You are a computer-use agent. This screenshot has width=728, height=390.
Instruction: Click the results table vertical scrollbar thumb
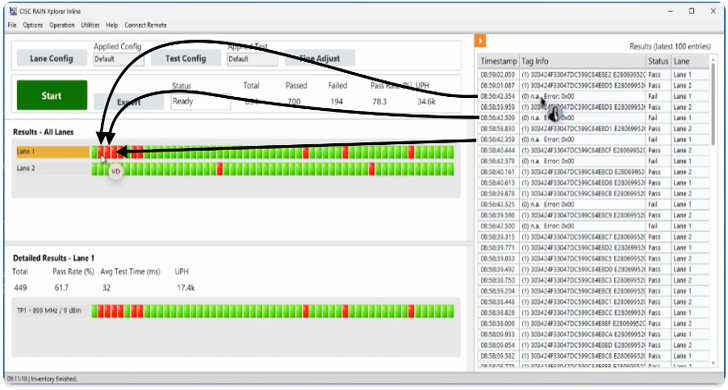point(714,104)
